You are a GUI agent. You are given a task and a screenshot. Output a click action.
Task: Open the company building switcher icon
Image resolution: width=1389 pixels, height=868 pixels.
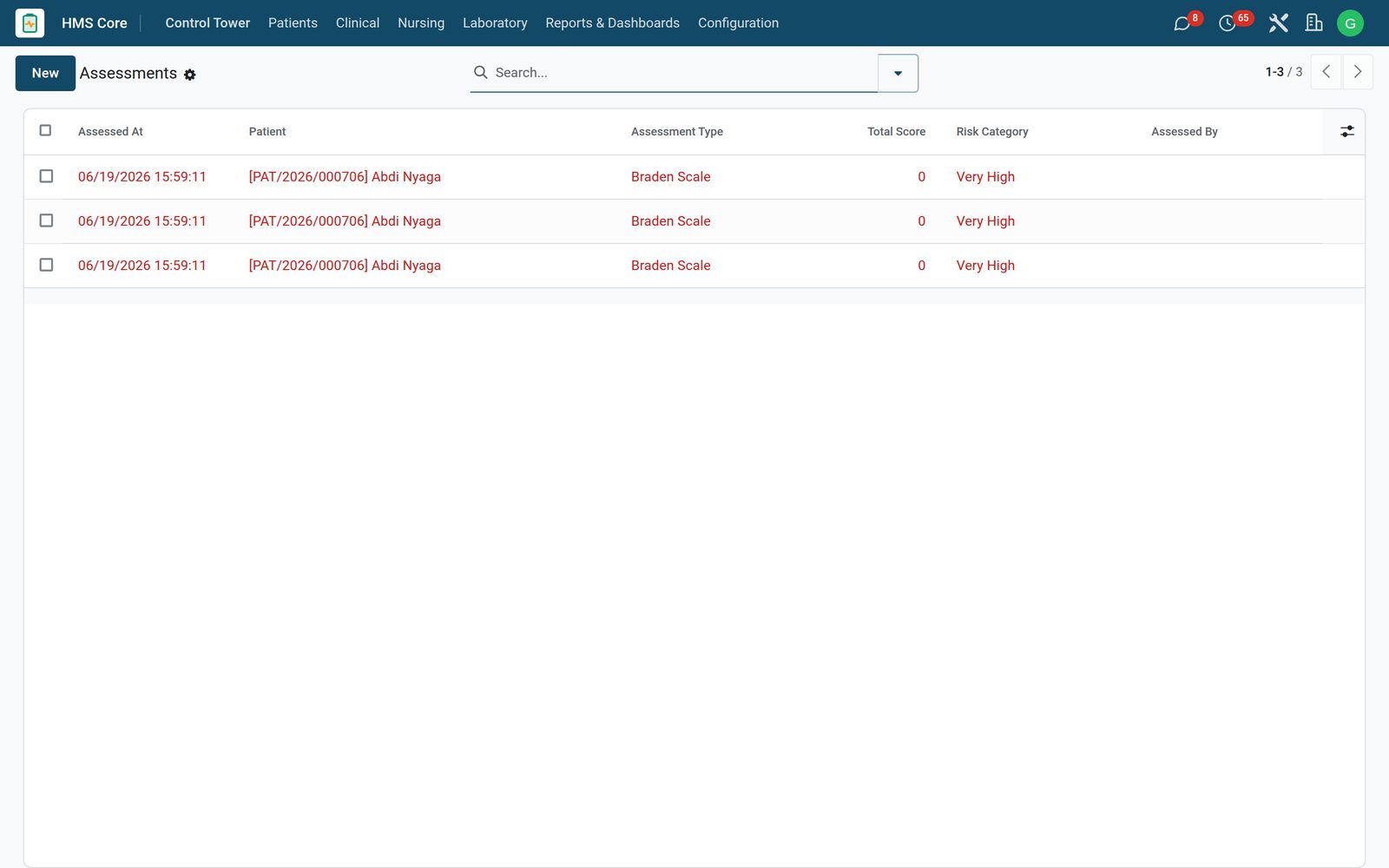1313,23
